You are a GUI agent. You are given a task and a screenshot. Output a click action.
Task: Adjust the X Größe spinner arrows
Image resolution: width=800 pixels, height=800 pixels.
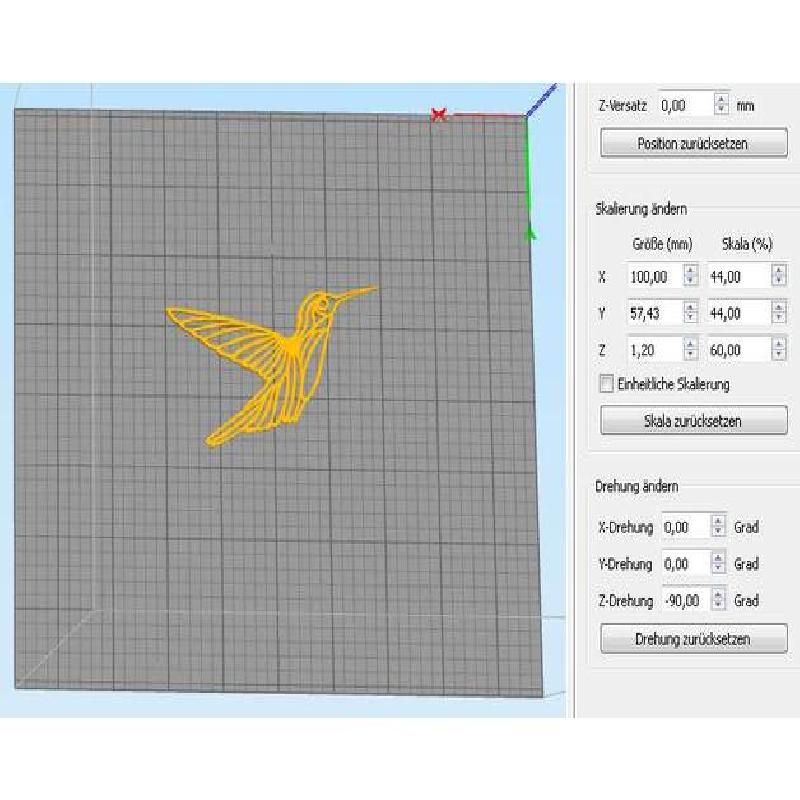tap(690, 277)
